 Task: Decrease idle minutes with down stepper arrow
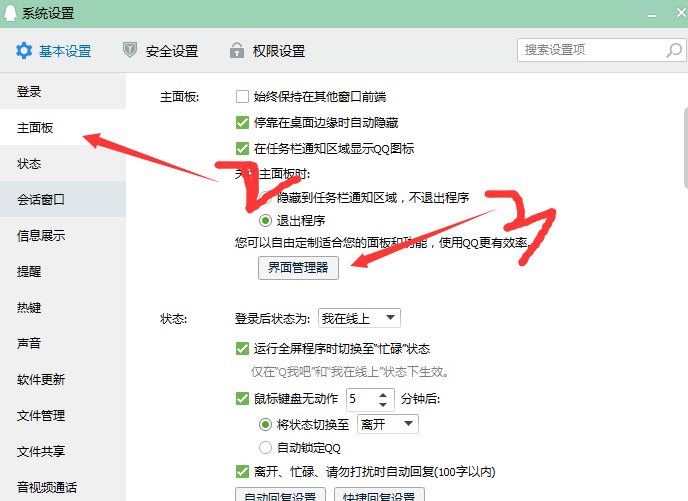coord(383,404)
